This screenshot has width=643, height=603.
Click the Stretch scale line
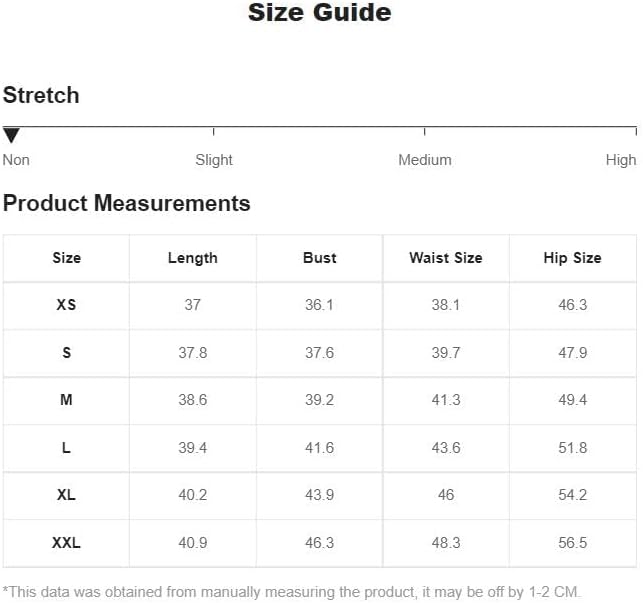(320, 128)
